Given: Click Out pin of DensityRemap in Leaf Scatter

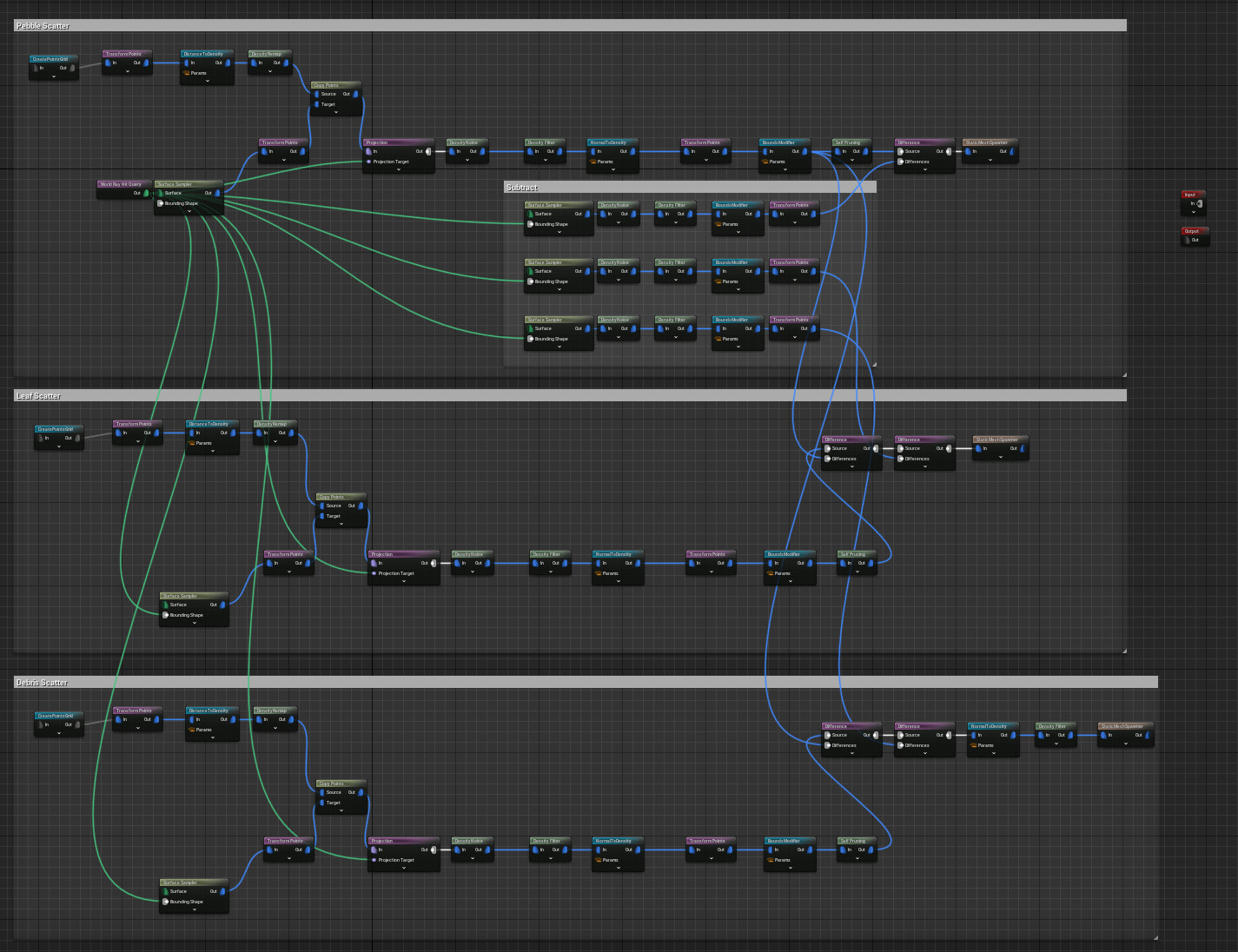Looking at the screenshot, I should tap(290, 433).
